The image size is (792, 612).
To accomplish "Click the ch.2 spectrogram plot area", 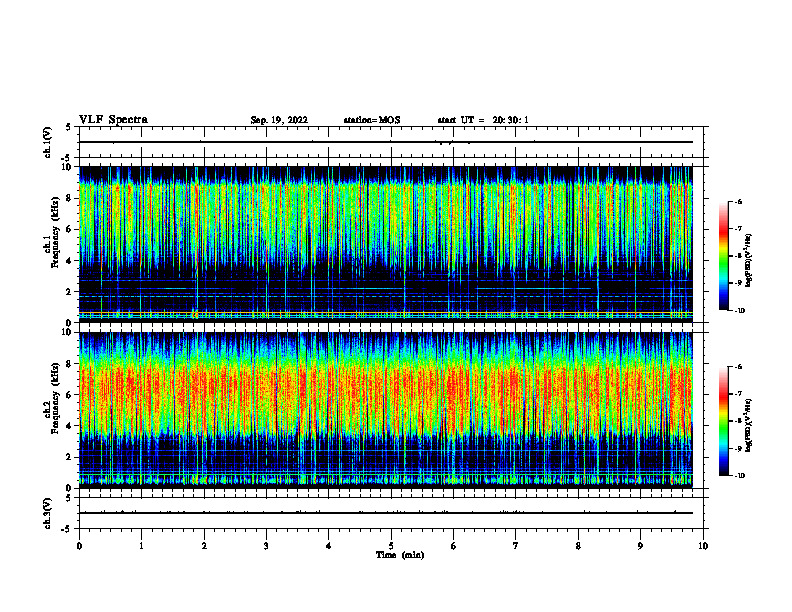I will click(386, 410).
